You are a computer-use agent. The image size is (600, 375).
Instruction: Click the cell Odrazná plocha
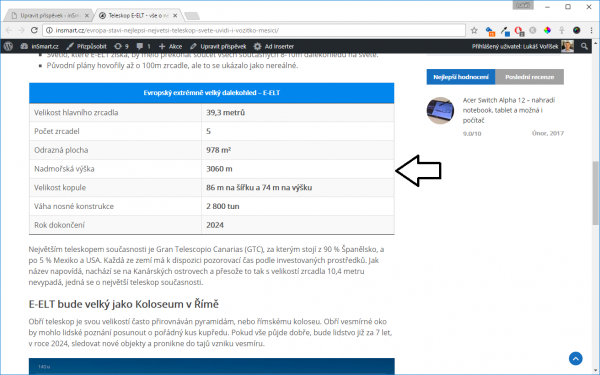(116, 150)
